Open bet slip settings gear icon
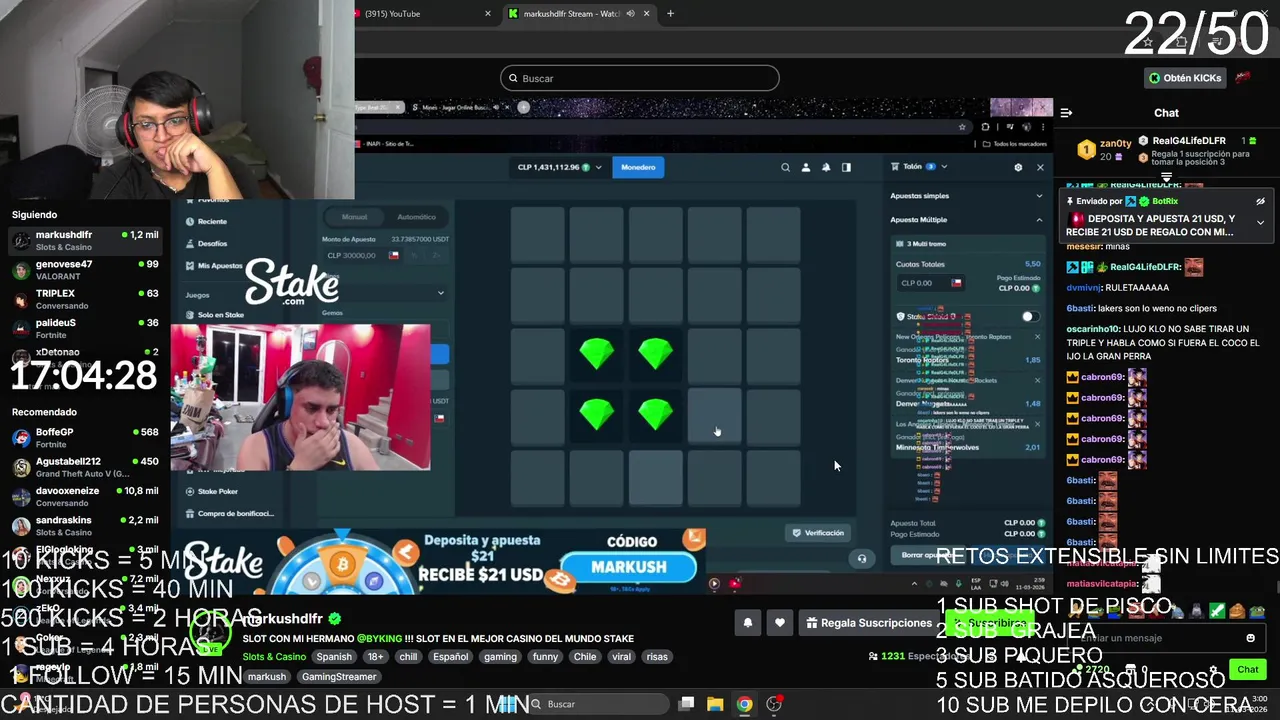Viewport: 1280px width, 720px height. pos(1018,167)
